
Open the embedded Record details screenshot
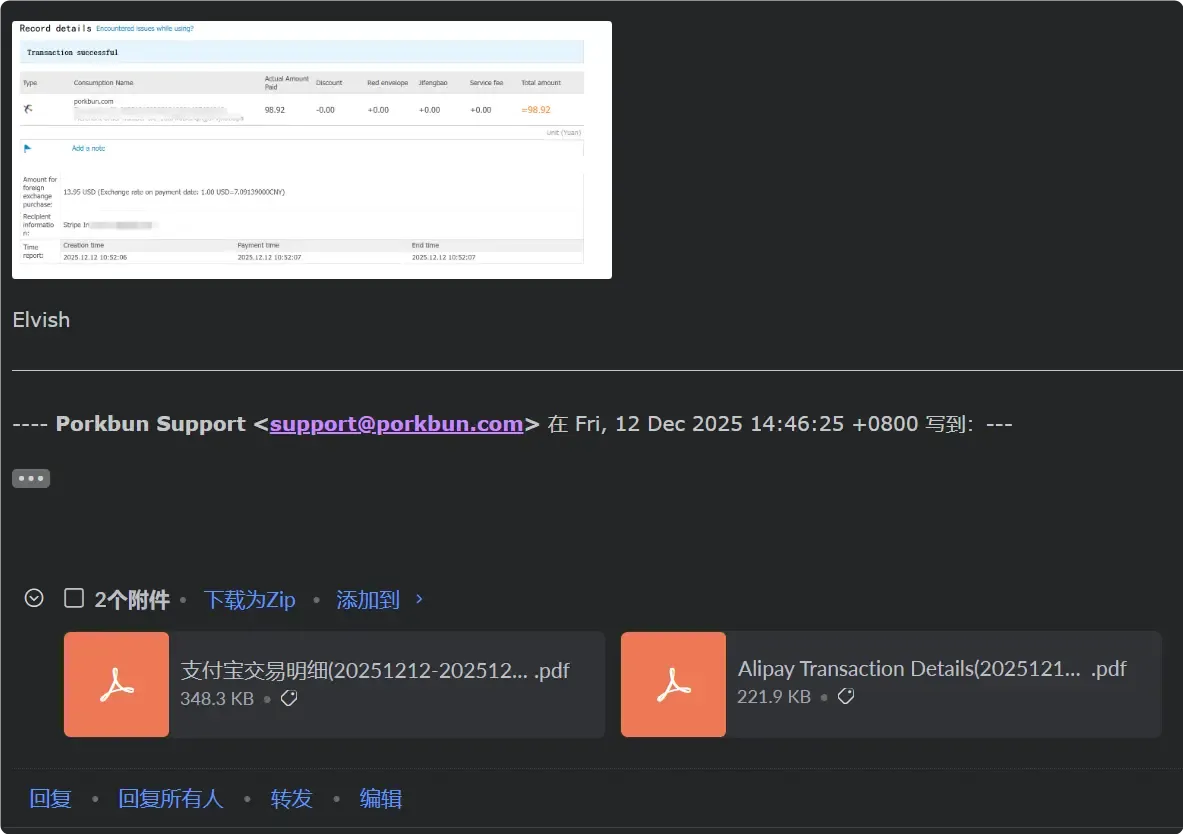(311, 150)
